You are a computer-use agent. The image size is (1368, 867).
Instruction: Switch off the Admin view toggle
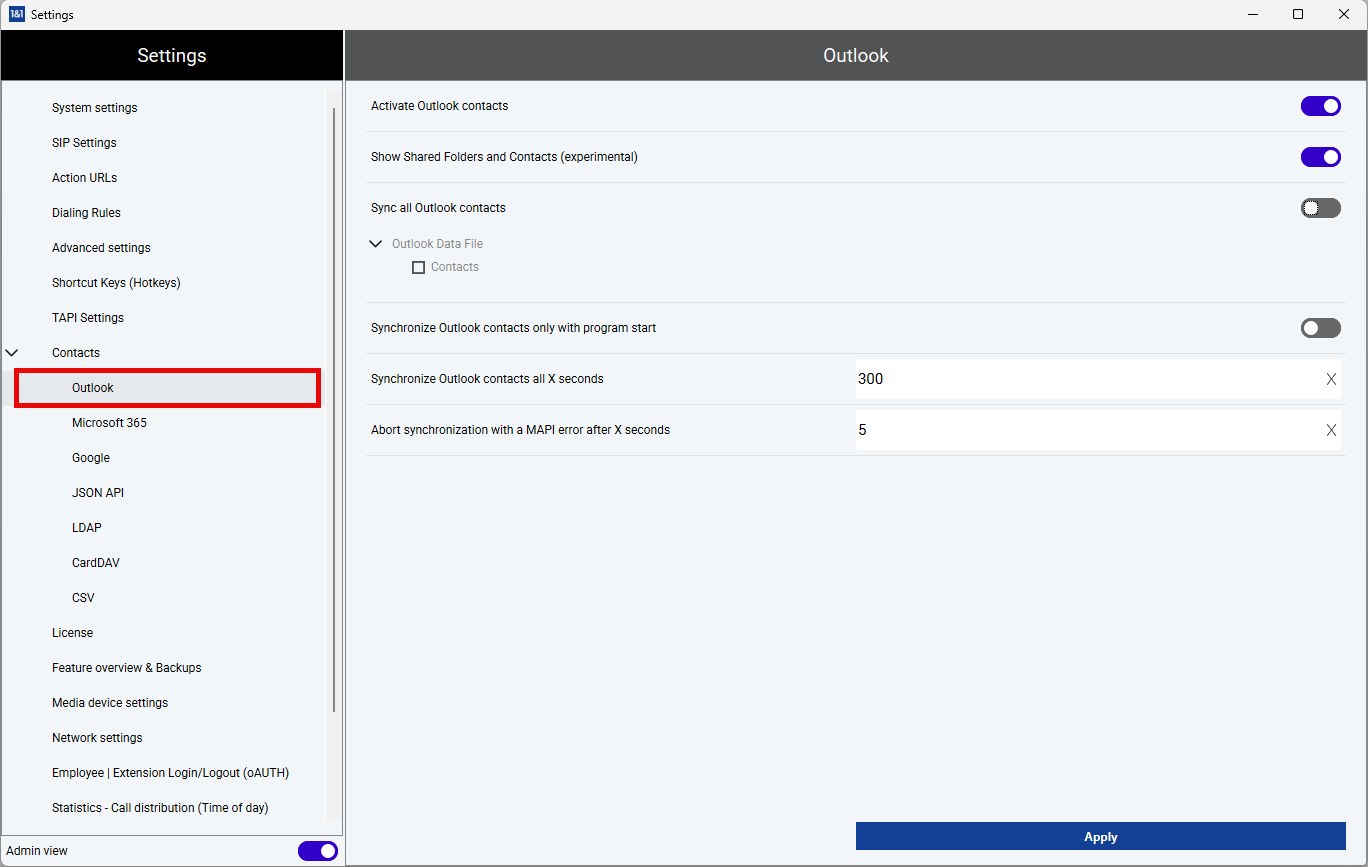pyautogui.click(x=317, y=851)
